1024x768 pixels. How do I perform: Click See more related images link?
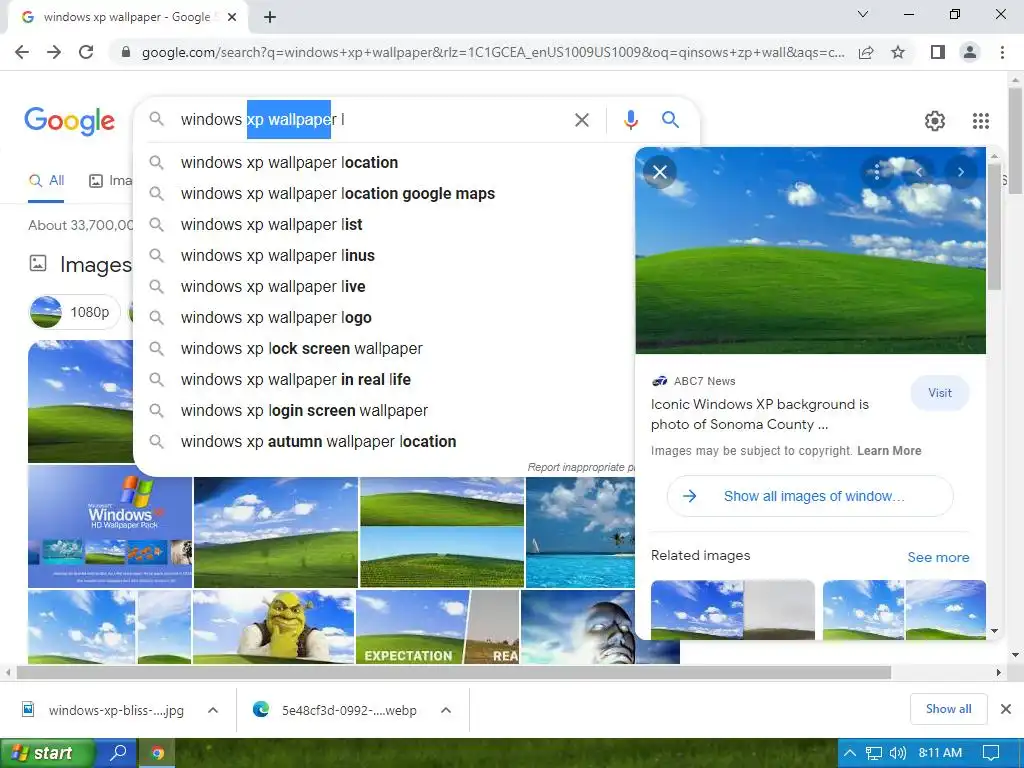pyautogui.click(x=938, y=557)
